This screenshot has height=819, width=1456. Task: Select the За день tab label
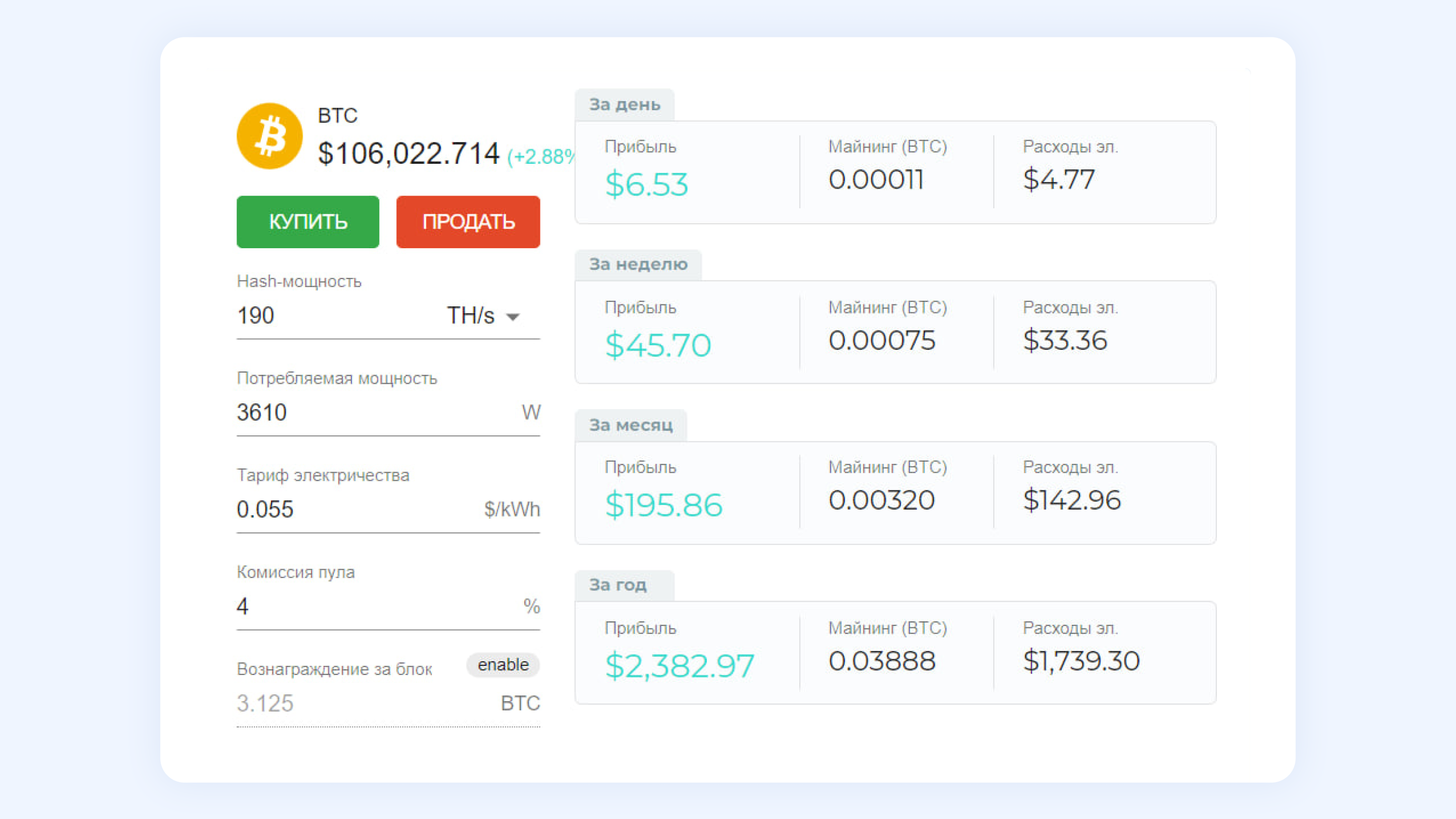[x=624, y=105]
